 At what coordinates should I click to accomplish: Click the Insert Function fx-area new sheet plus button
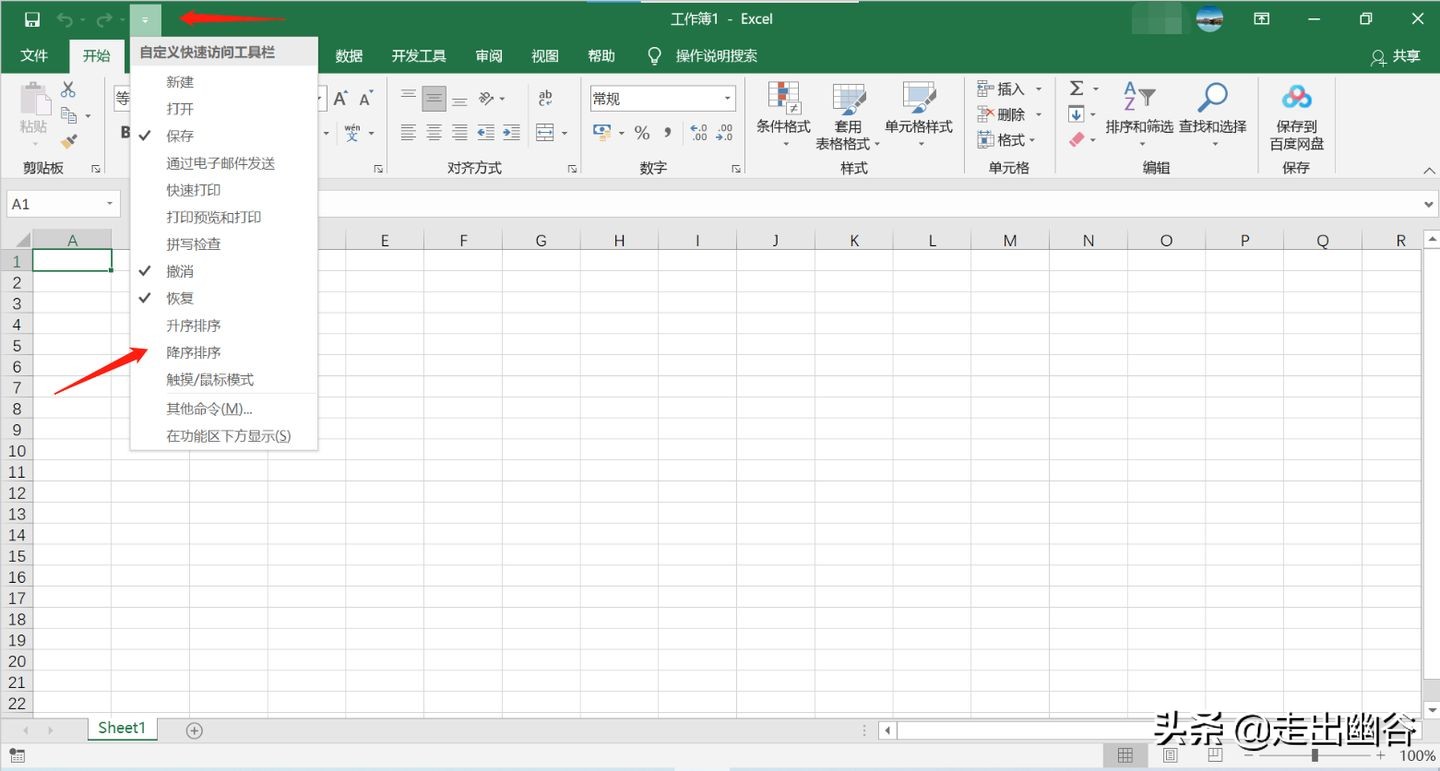click(195, 730)
